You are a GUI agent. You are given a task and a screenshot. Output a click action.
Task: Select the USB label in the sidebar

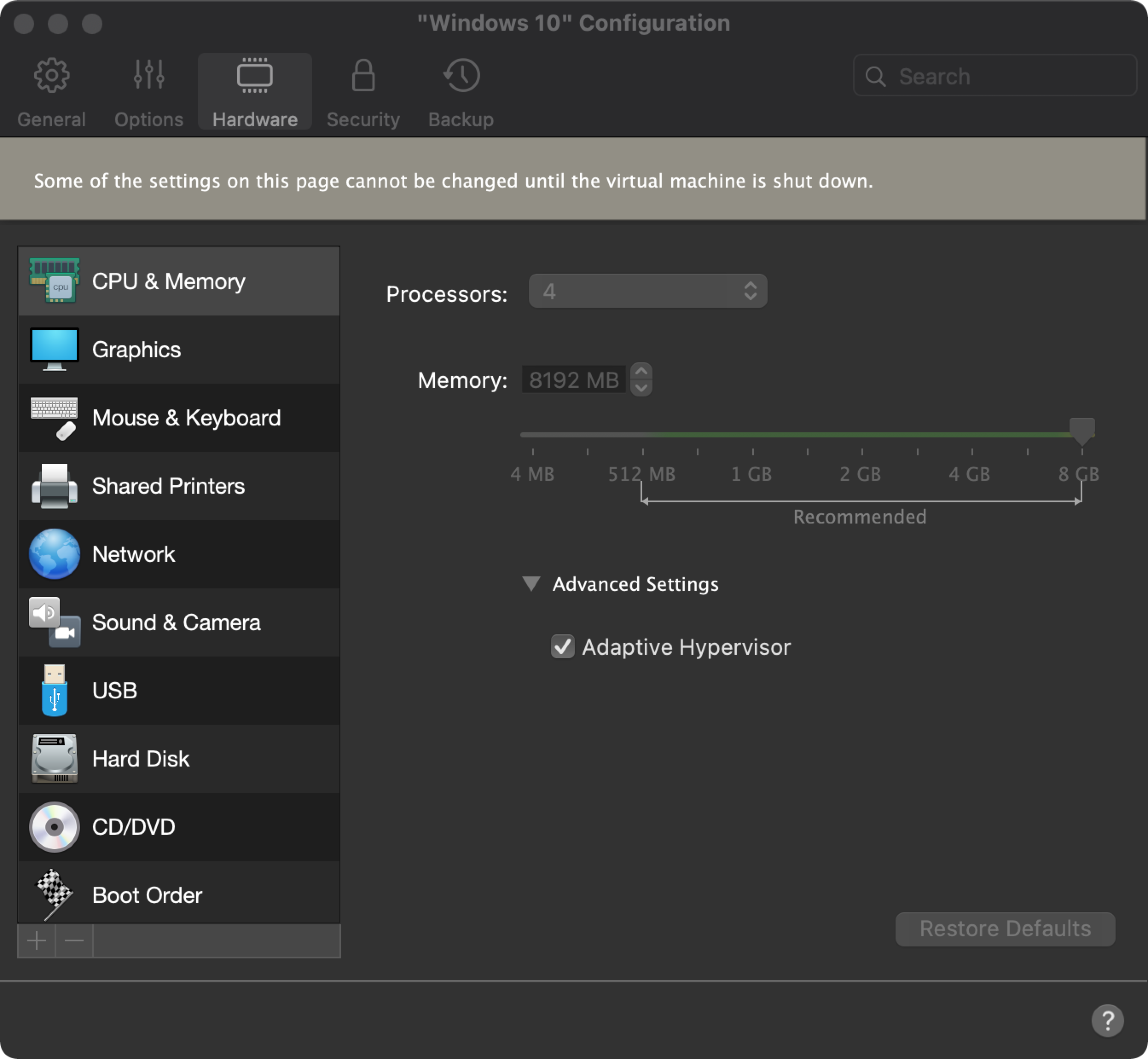[x=115, y=691]
